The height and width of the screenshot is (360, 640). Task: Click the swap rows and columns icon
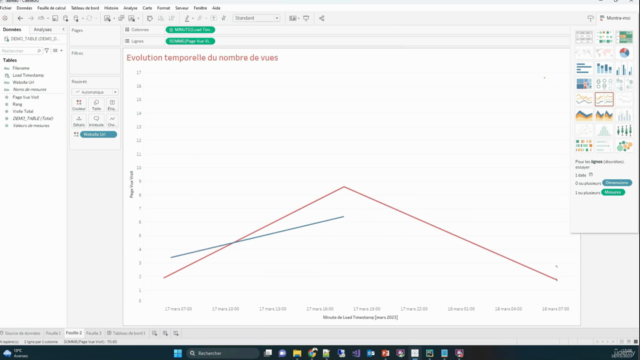click(x=149, y=18)
